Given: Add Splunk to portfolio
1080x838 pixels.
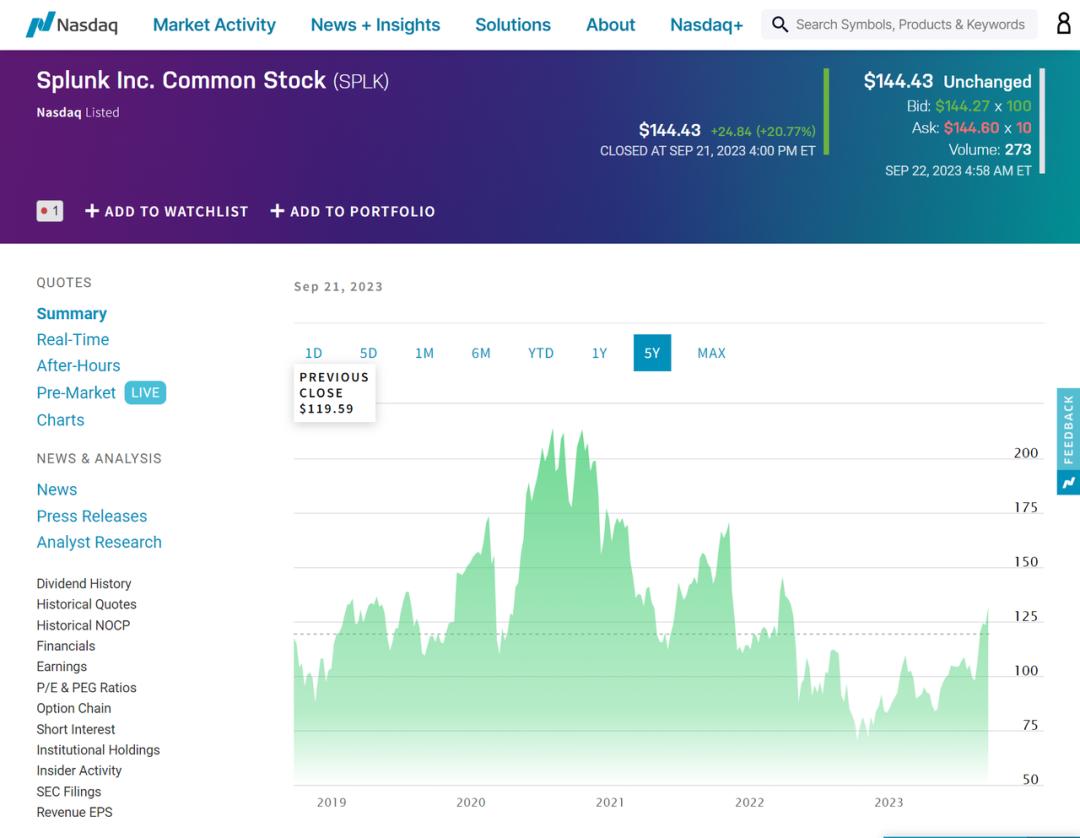Looking at the screenshot, I should 353,211.
